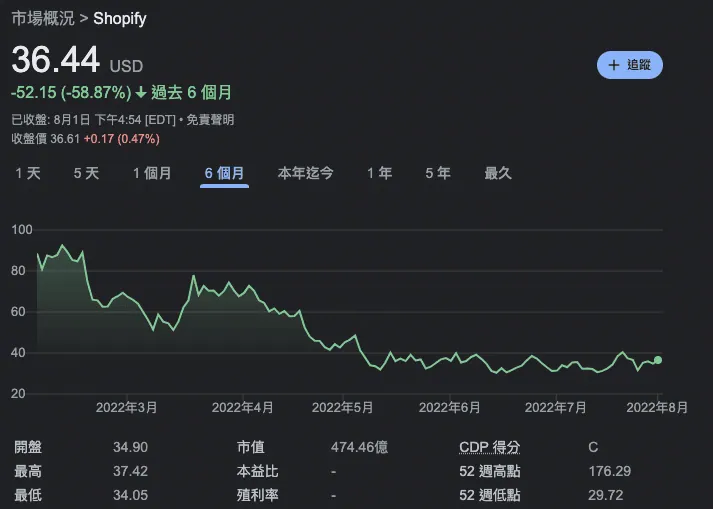Click the 36.44 current price

point(55,60)
